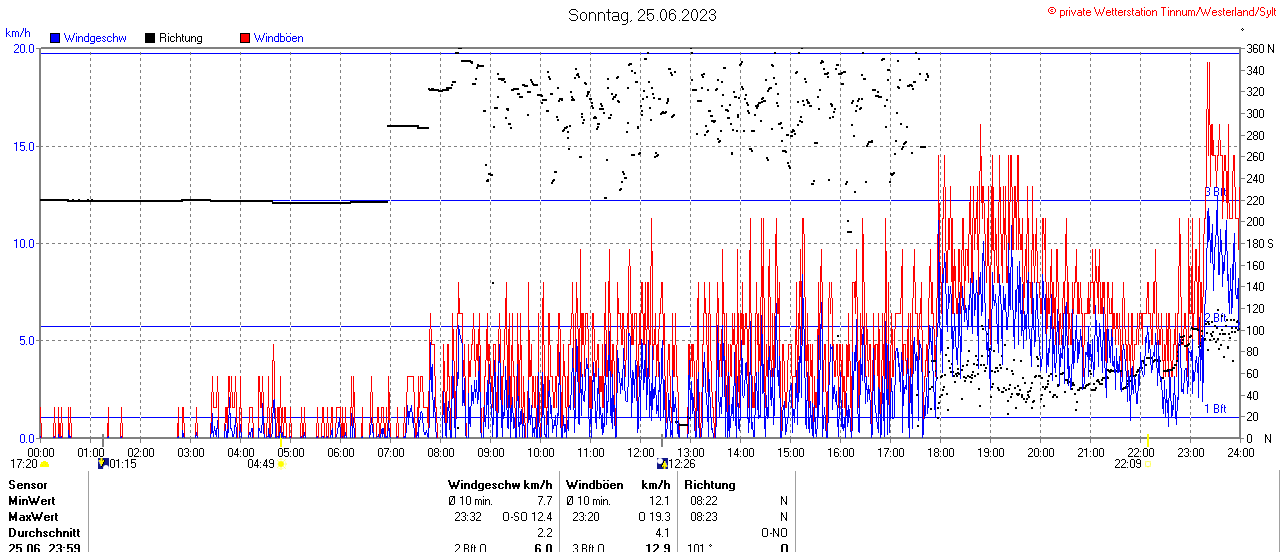Click the yellow icon beside 17:20
This screenshot has height=552, width=1280.
tap(44, 464)
